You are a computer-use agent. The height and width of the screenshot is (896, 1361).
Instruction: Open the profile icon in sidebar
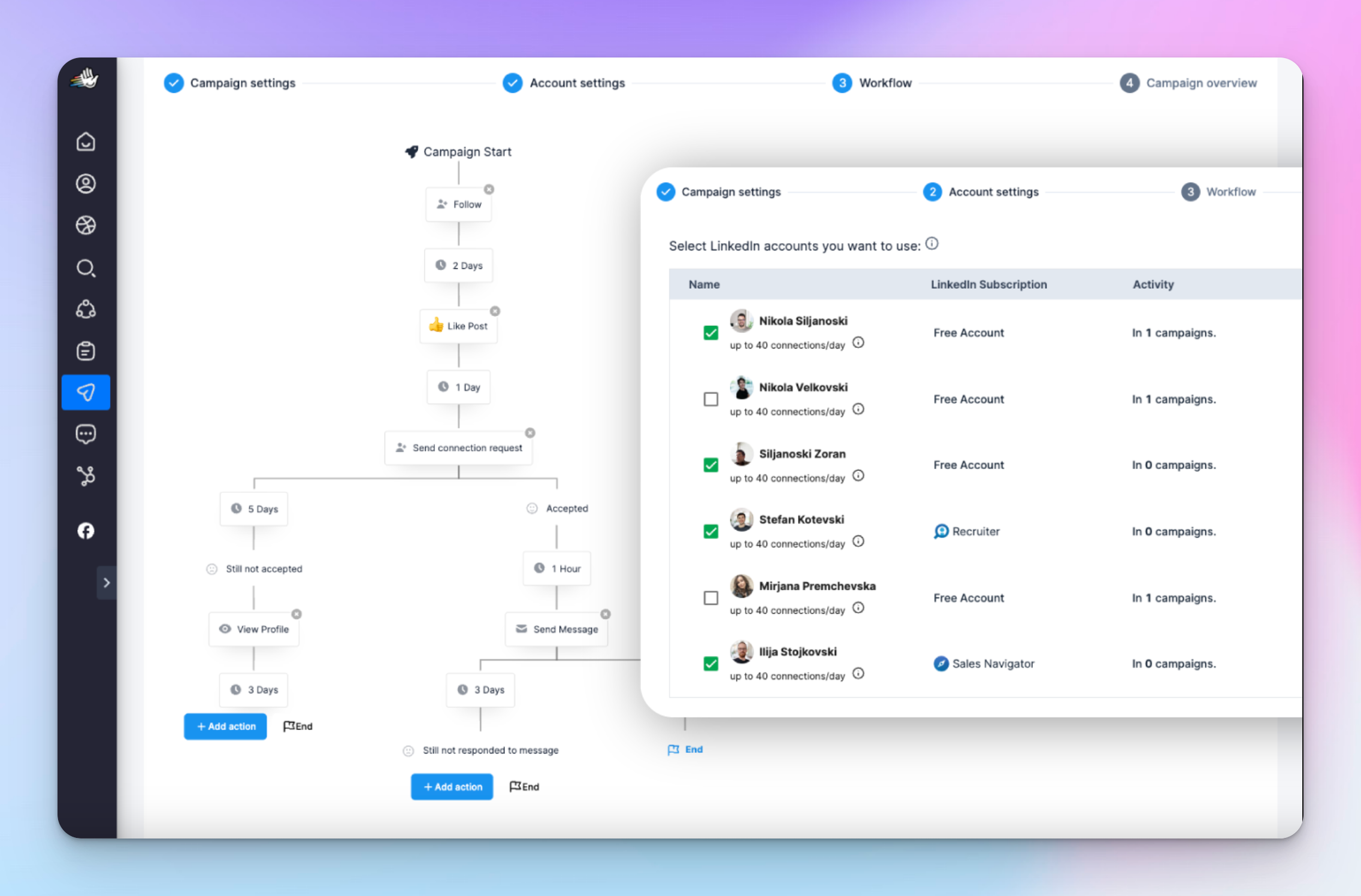pos(86,183)
